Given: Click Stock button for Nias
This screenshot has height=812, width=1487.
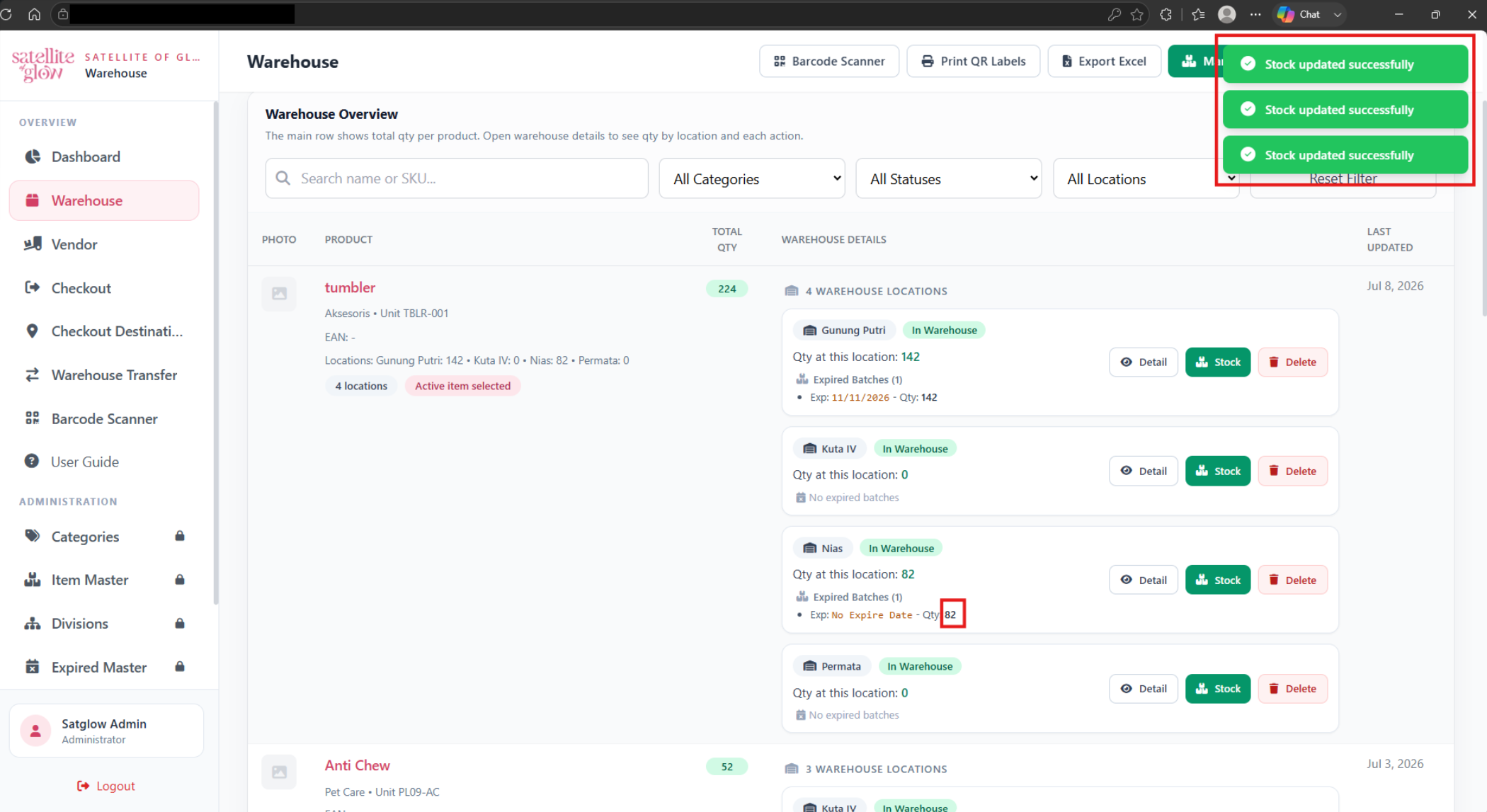Looking at the screenshot, I should click(1218, 581).
